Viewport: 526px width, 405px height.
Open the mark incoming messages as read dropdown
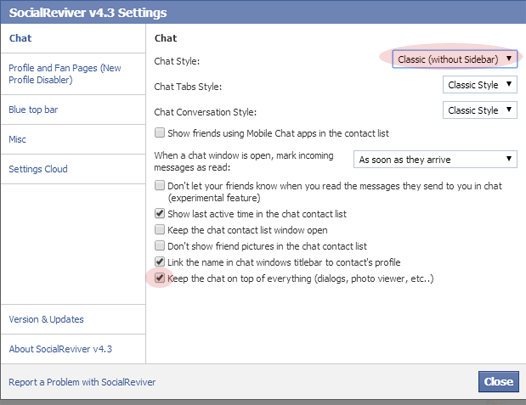pyautogui.click(x=435, y=159)
